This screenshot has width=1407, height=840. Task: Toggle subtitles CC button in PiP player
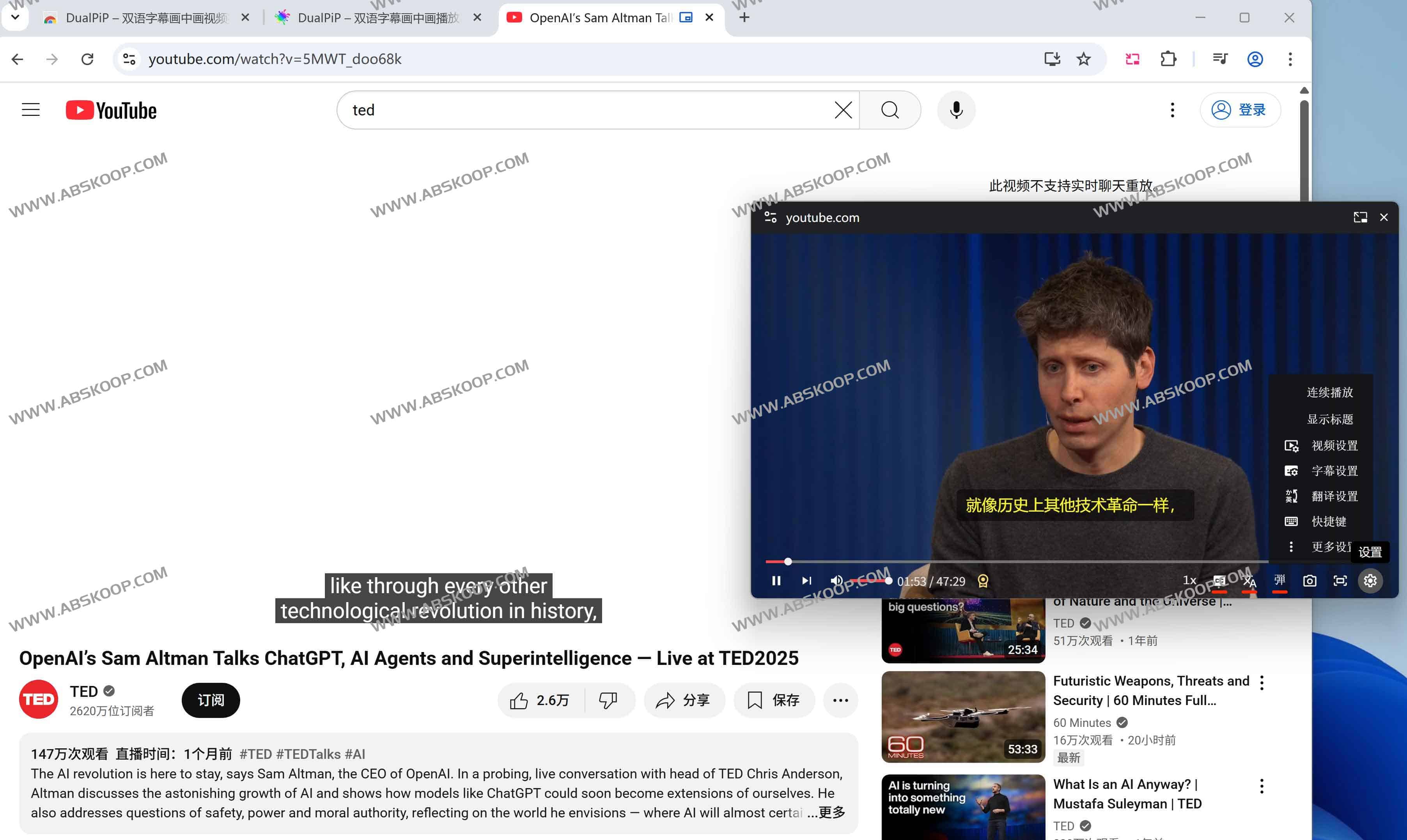(x=1219, y=581)
